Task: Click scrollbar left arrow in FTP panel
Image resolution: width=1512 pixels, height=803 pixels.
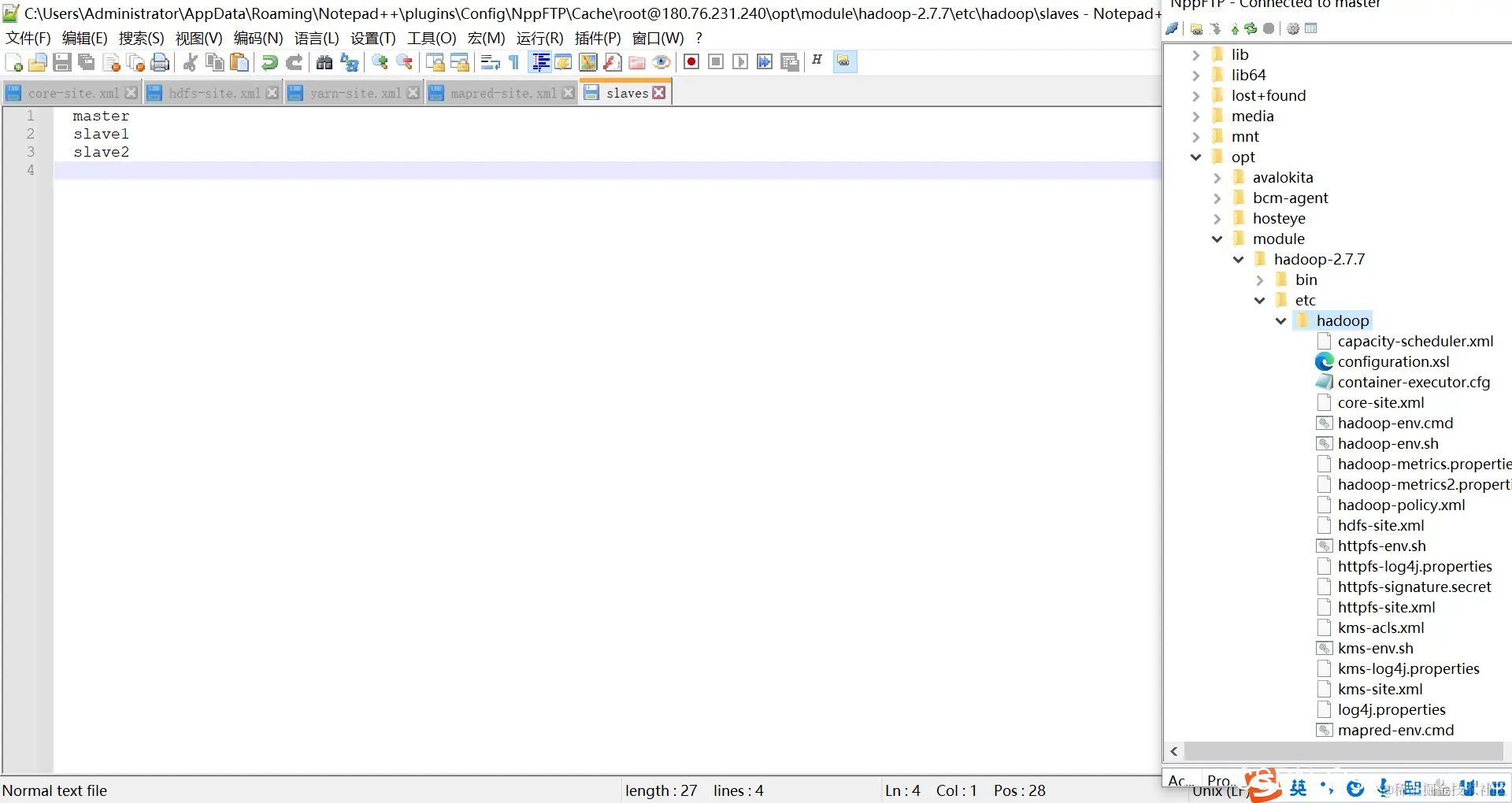Action: tap(1174, 751)
